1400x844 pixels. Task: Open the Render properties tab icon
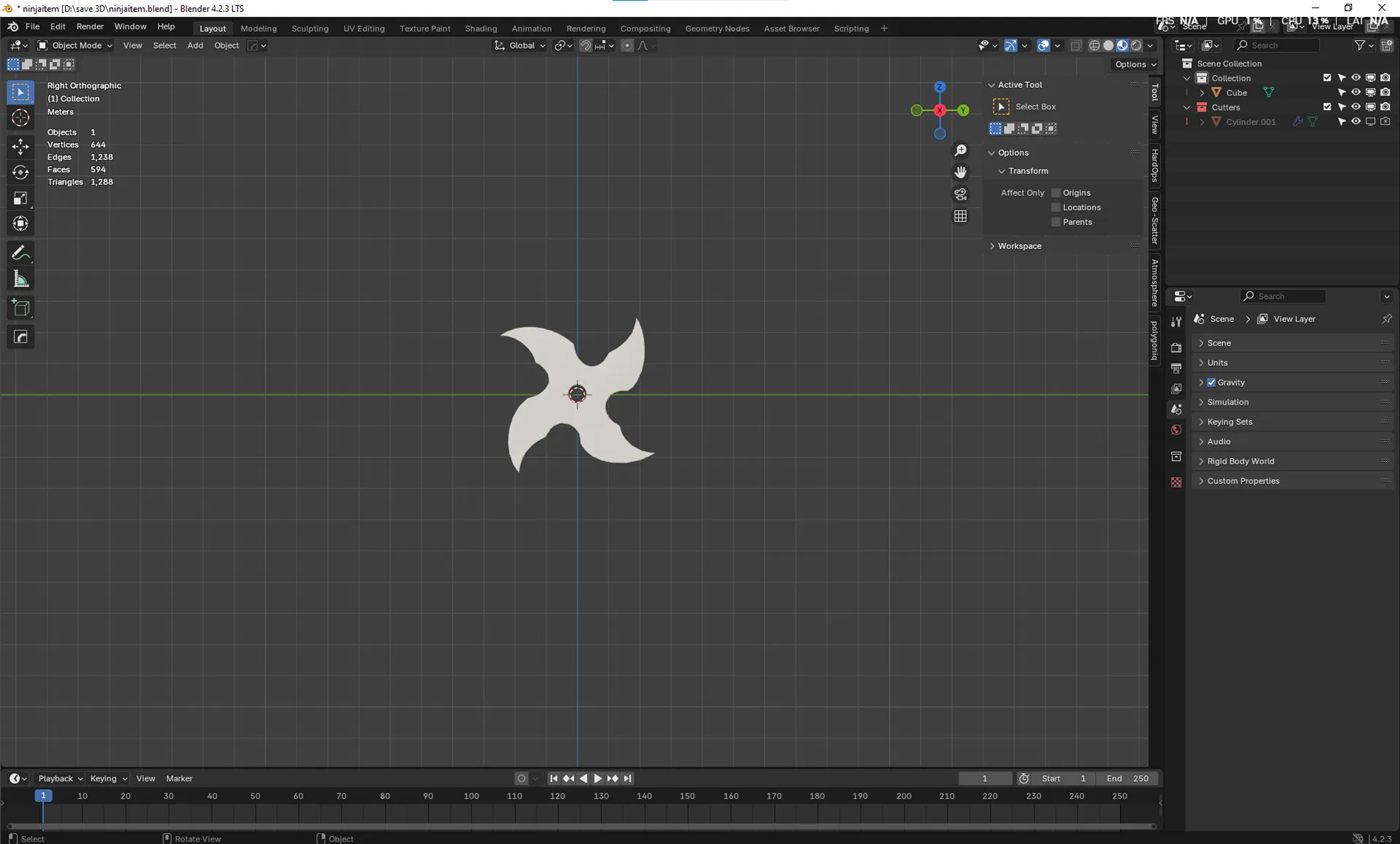click(1176, 347)
